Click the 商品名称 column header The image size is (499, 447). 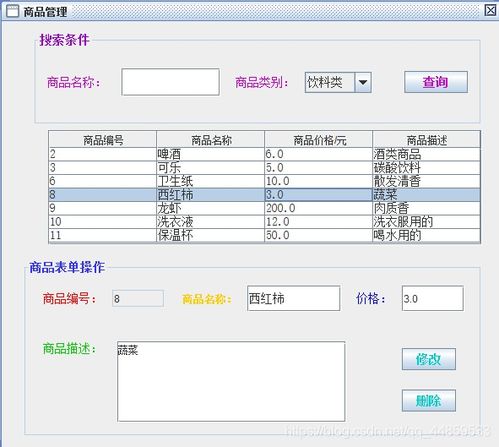coord(211,140)
